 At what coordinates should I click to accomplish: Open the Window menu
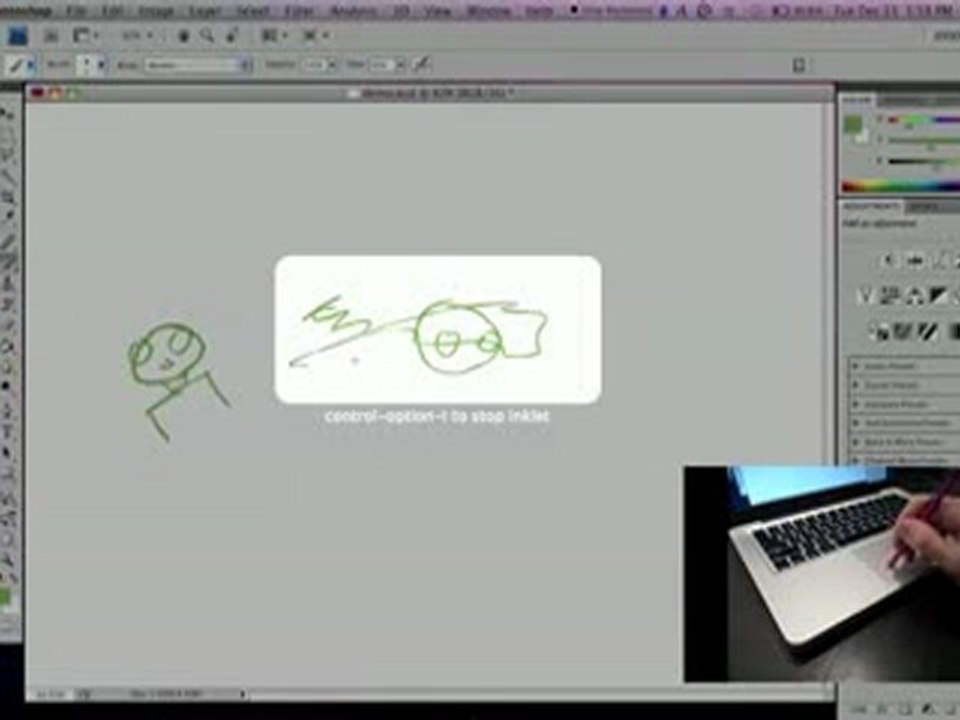(489, 11)
